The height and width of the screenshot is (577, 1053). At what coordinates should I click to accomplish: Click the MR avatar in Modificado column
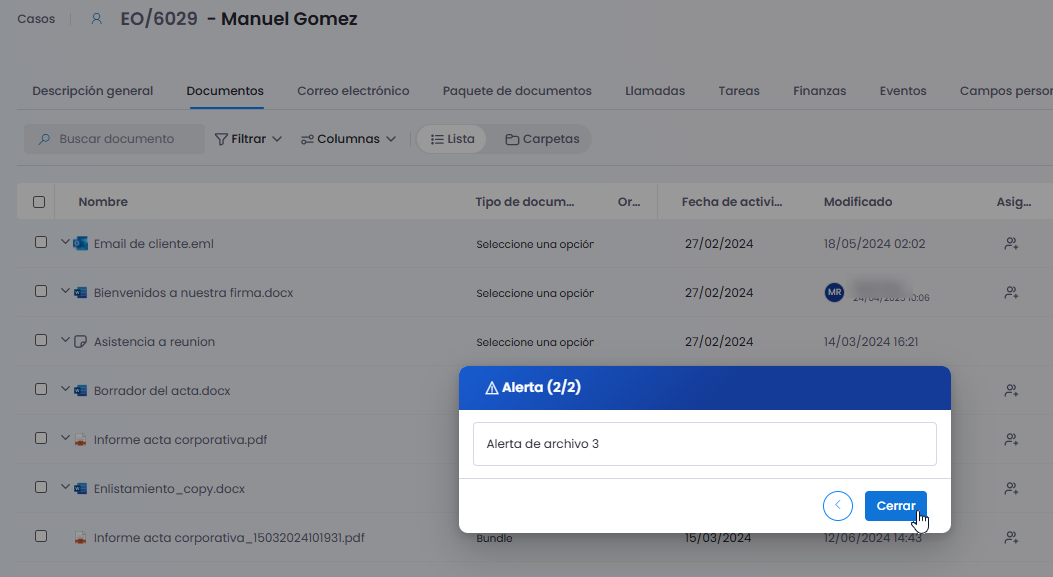point(834,292)
